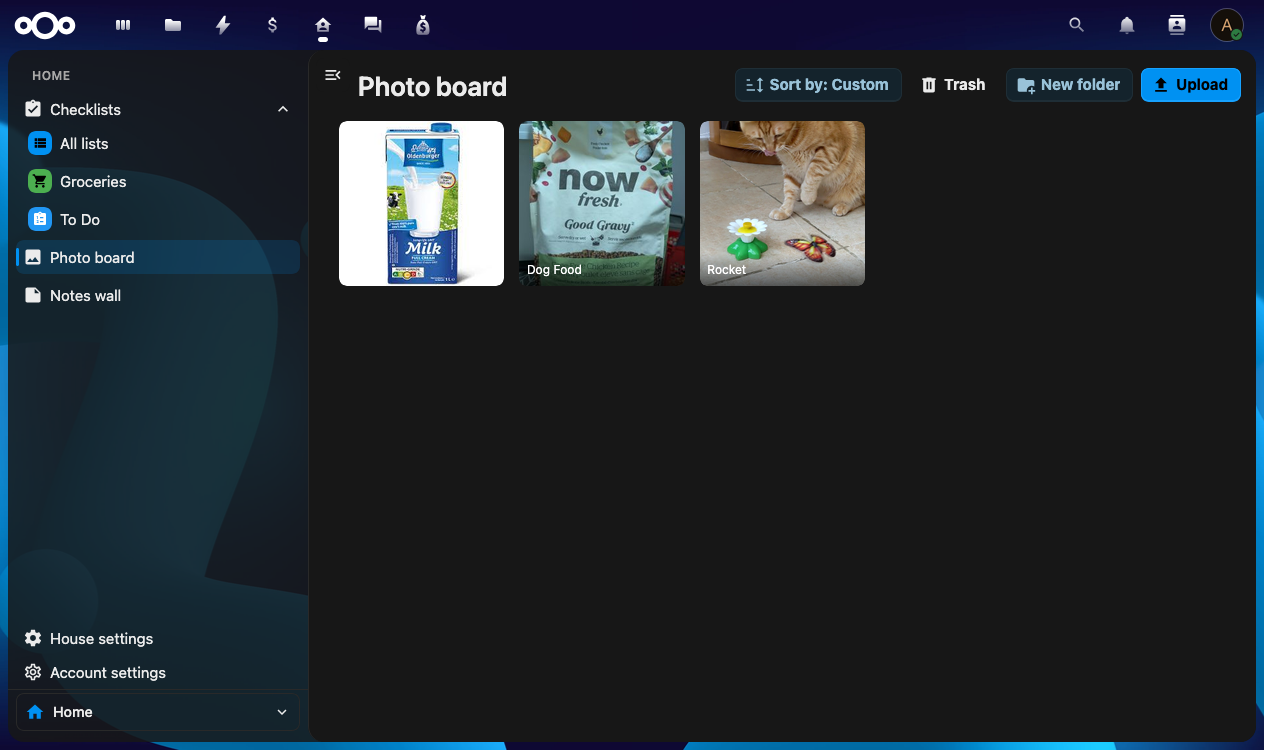Click the Photo board image icon
The image size is (1264, 750).
[33, 257]
